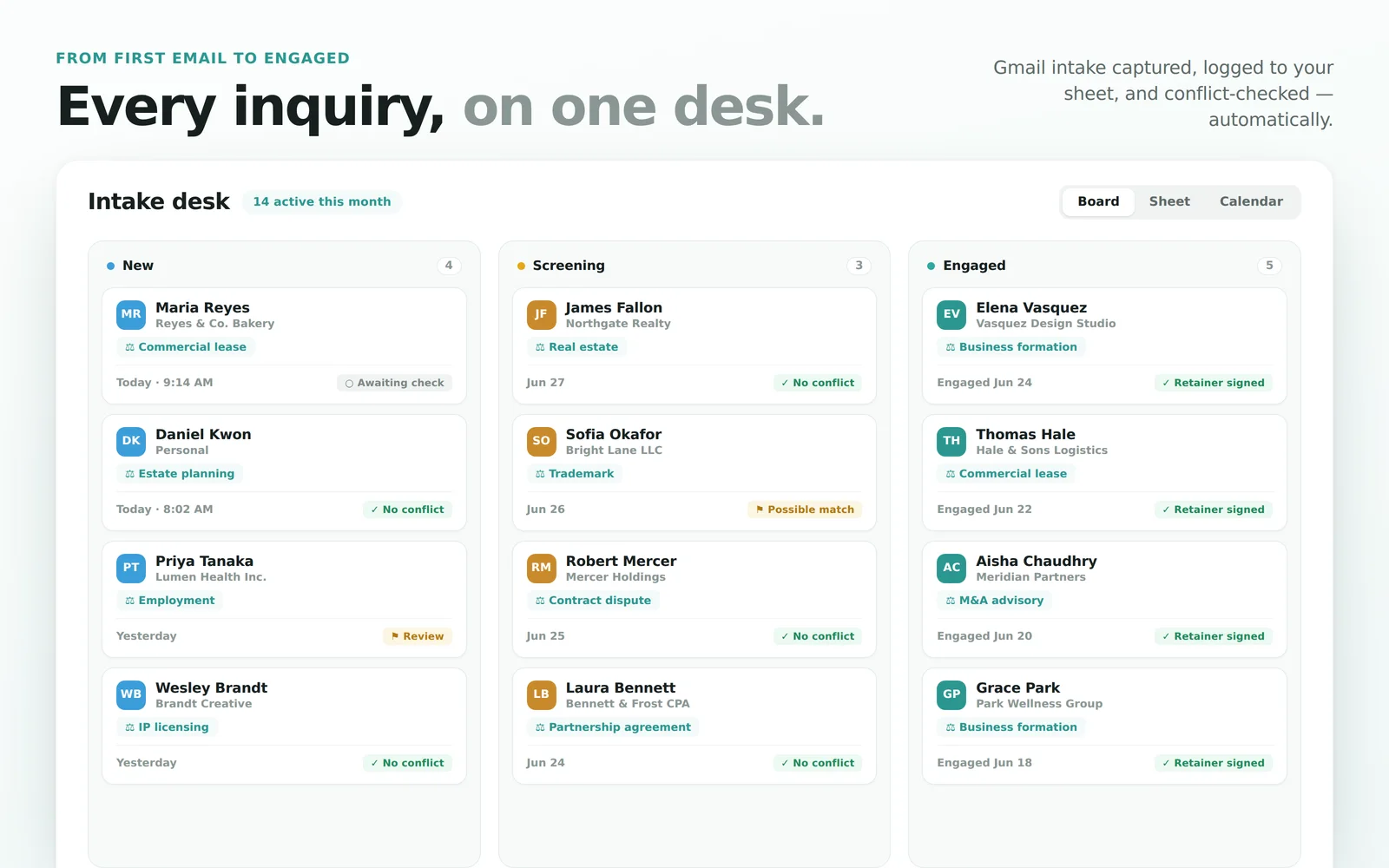Select the 'Lumen Health Inc.' company text
The image size is (1389, 868).
(211, 577)
